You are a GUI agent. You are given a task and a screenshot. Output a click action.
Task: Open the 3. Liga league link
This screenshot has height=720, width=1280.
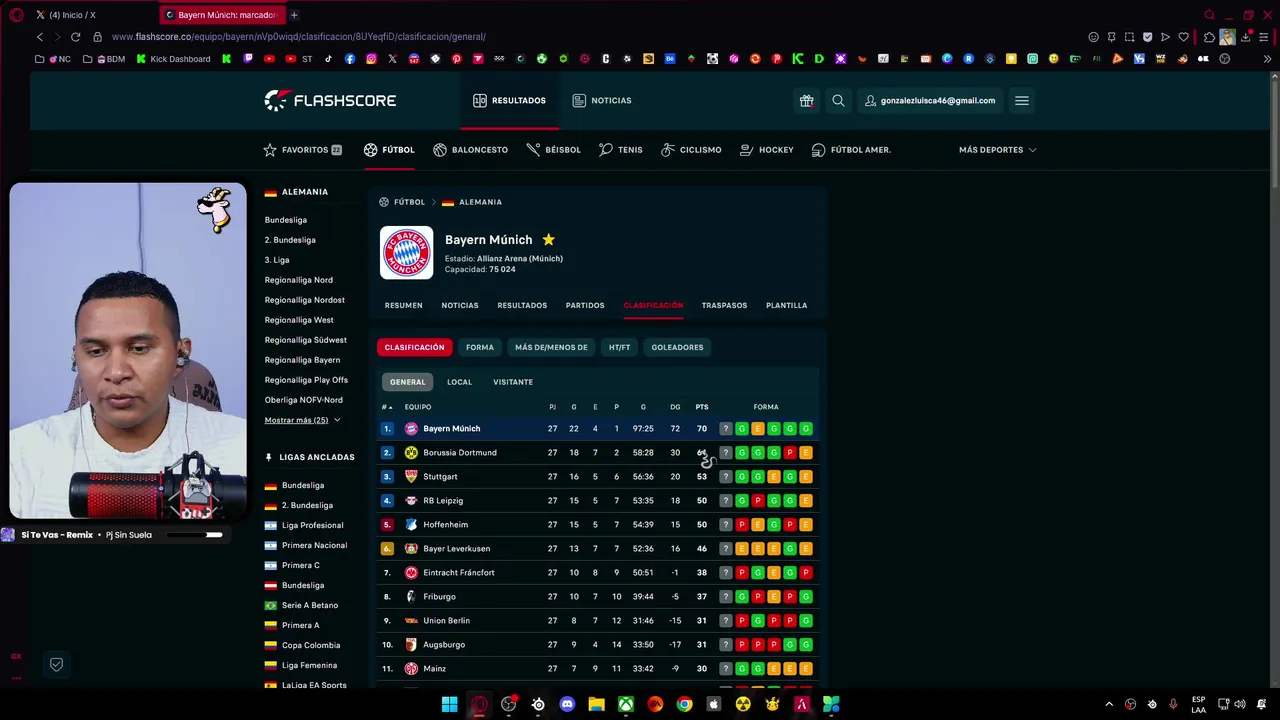pyautogui.click(x=277, y=260)
